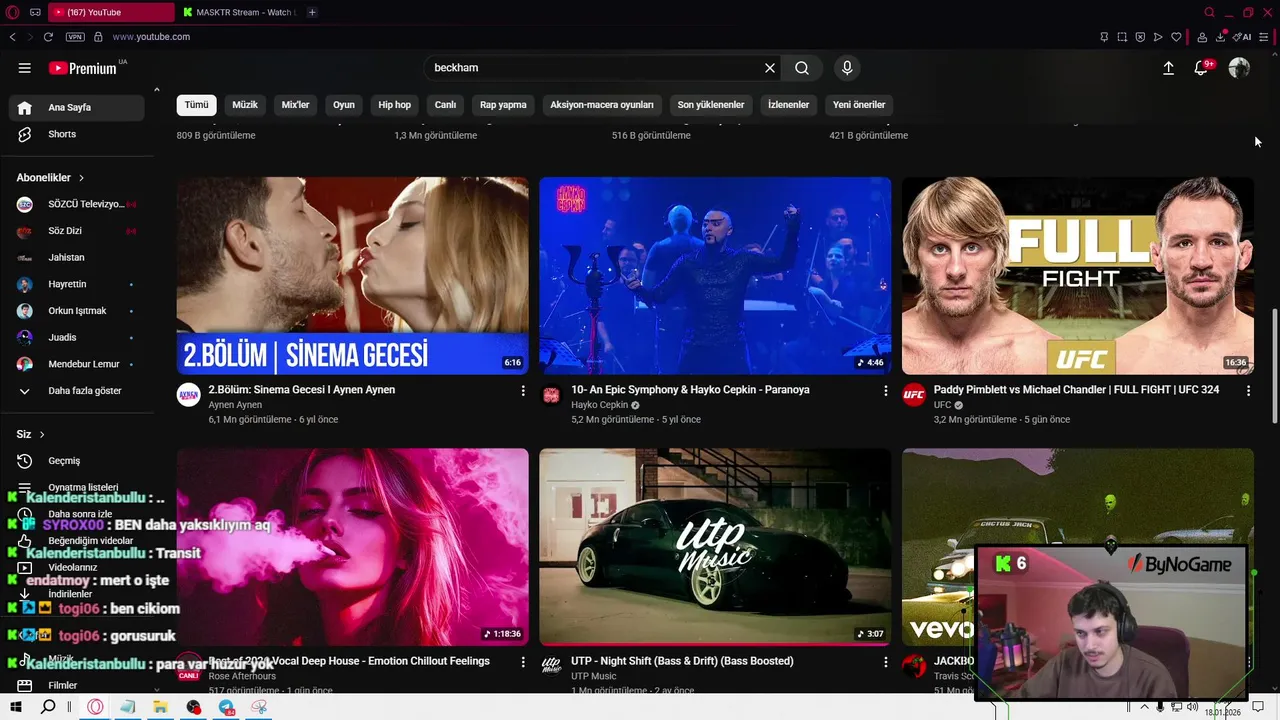Open the Opera main menu icon
This screenshot has height=720, width=1280.
coord(11,12)
